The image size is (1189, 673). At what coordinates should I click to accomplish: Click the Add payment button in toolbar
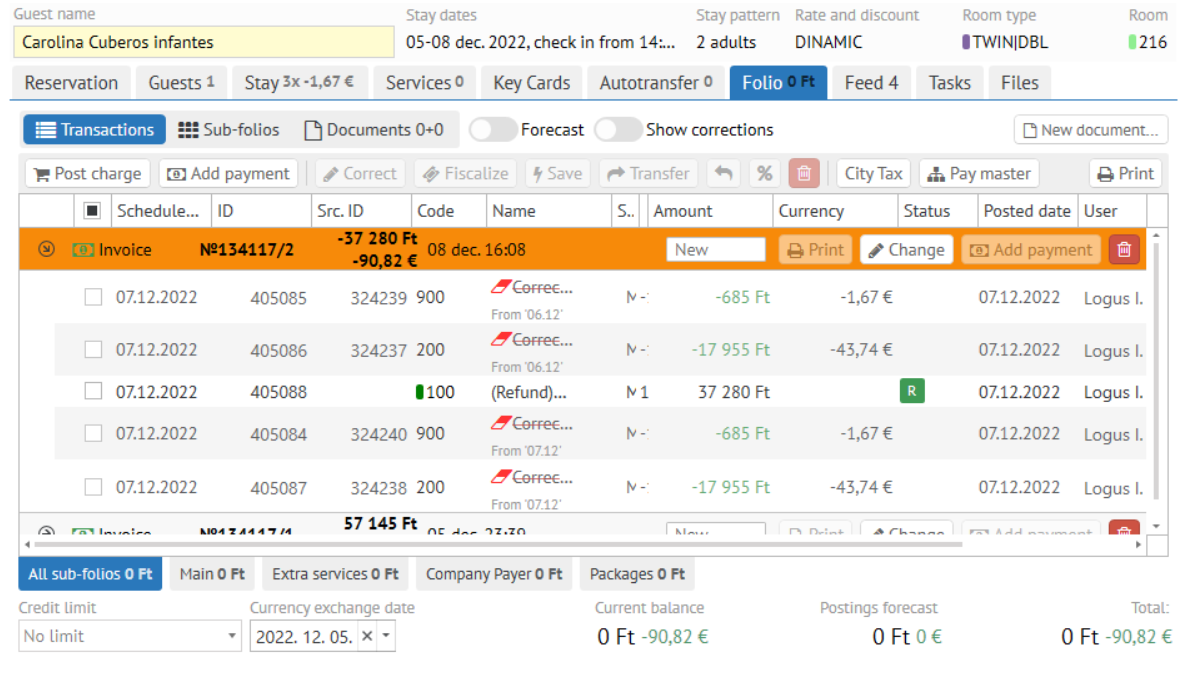coord(229,173)
